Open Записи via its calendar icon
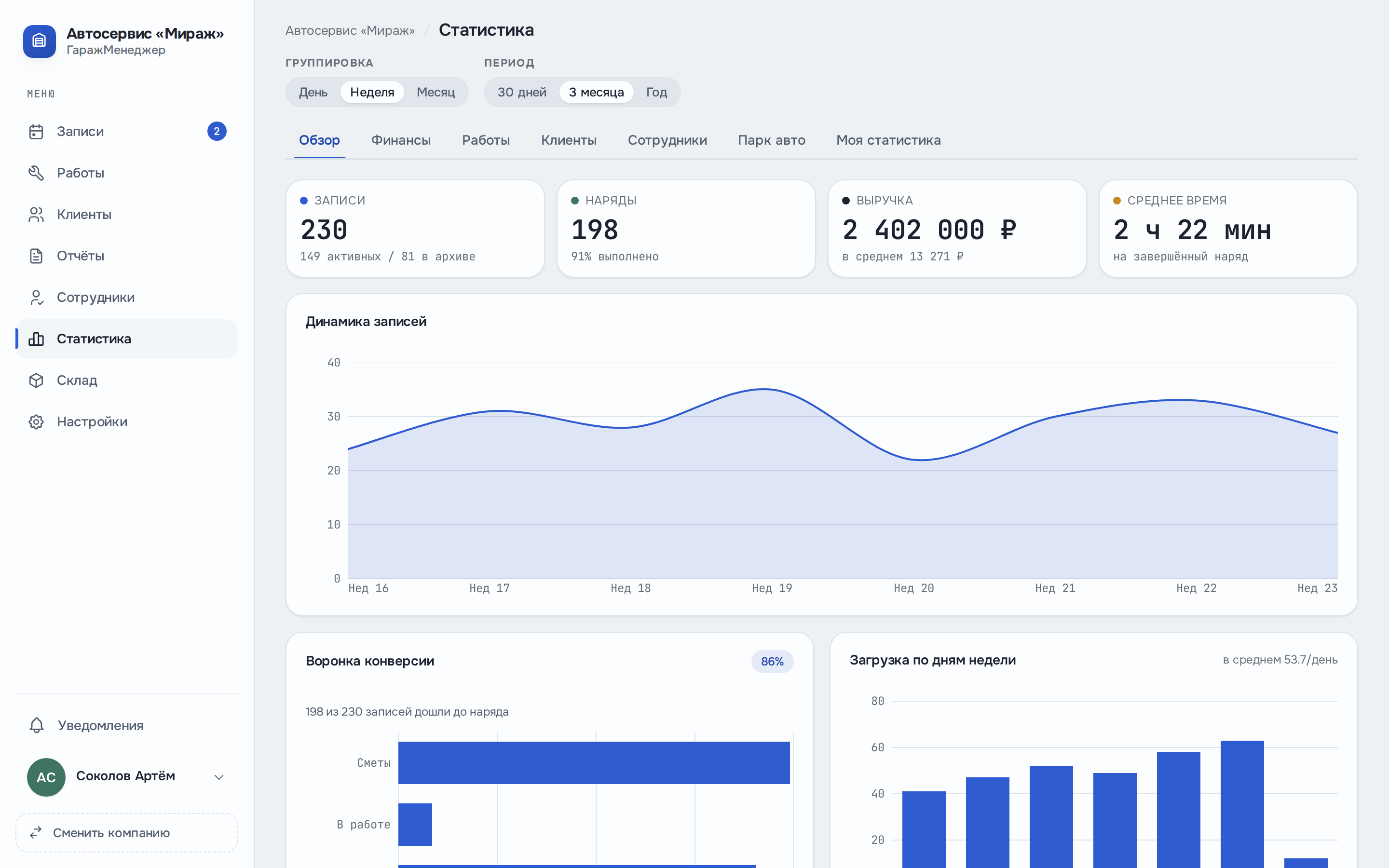The image size is (1389, 868). [x=36, y=132]
